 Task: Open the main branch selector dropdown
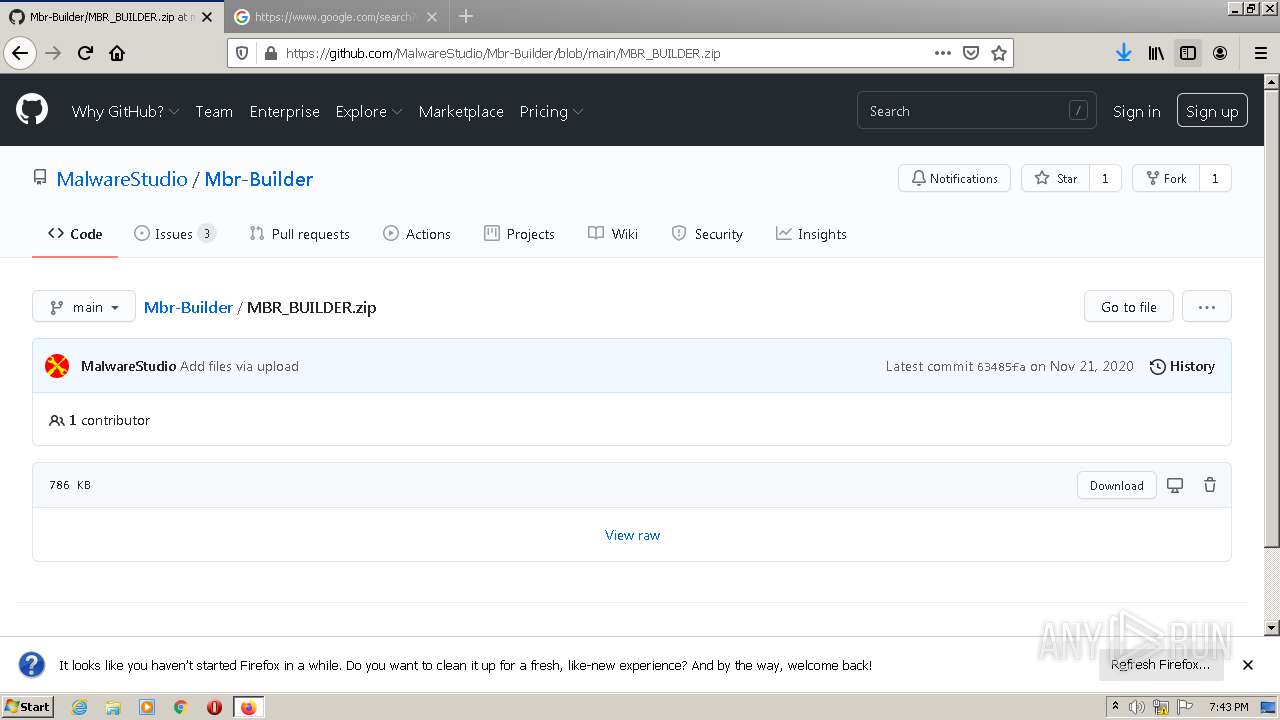[x=84, y=307]
